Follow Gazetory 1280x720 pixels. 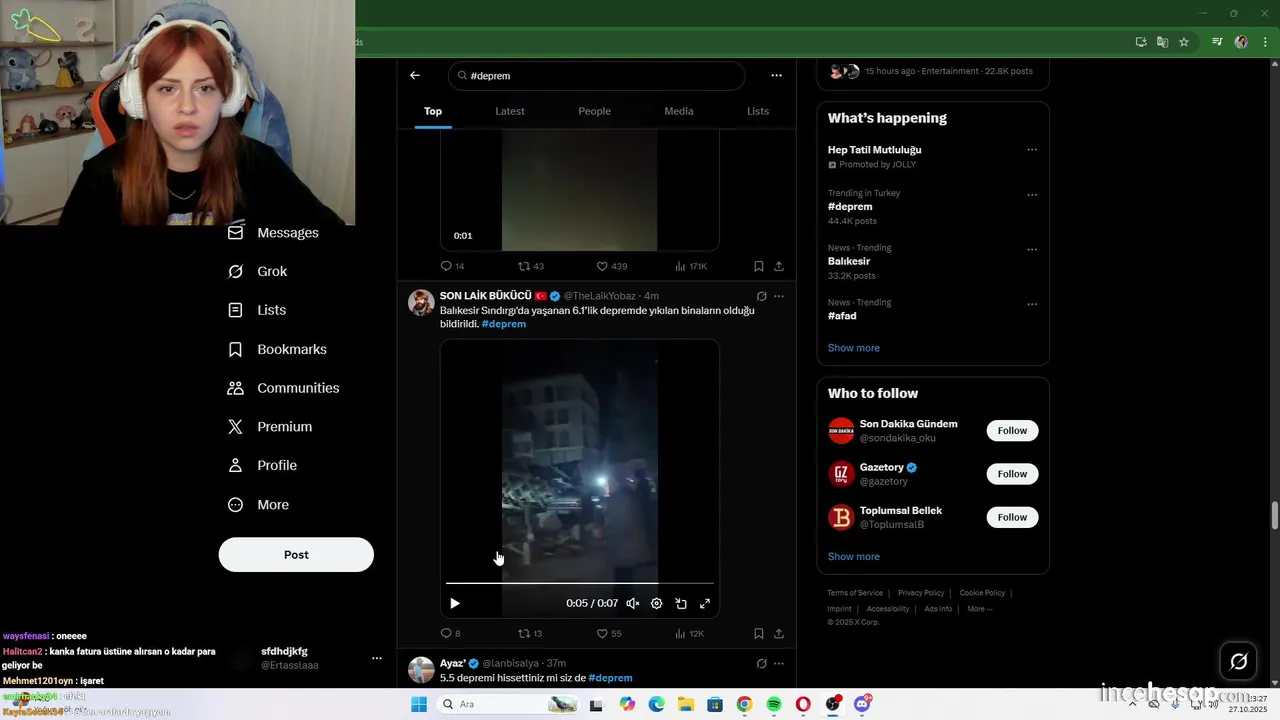(x=1012, y=474)
